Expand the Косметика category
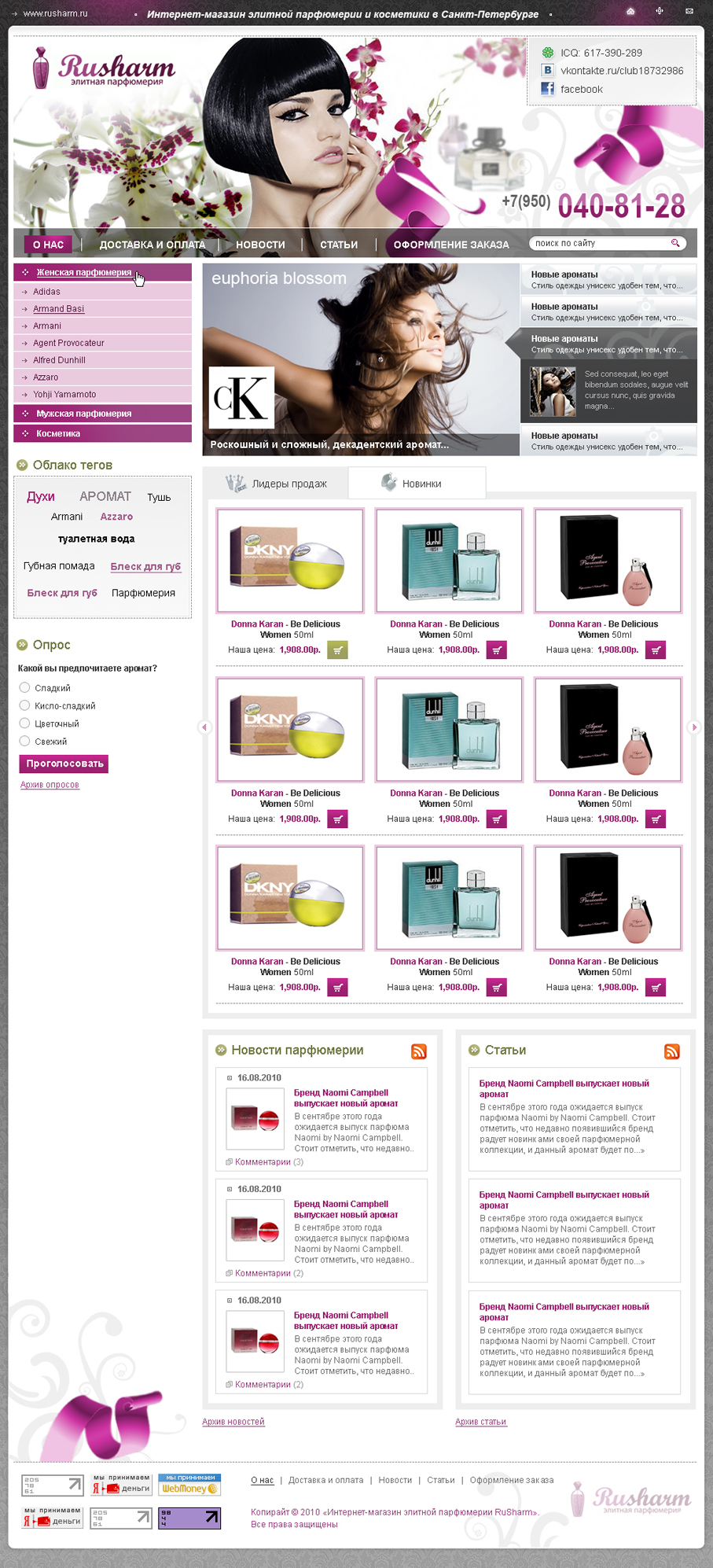This screenshot has width=713, height=1568. point(102,433)
